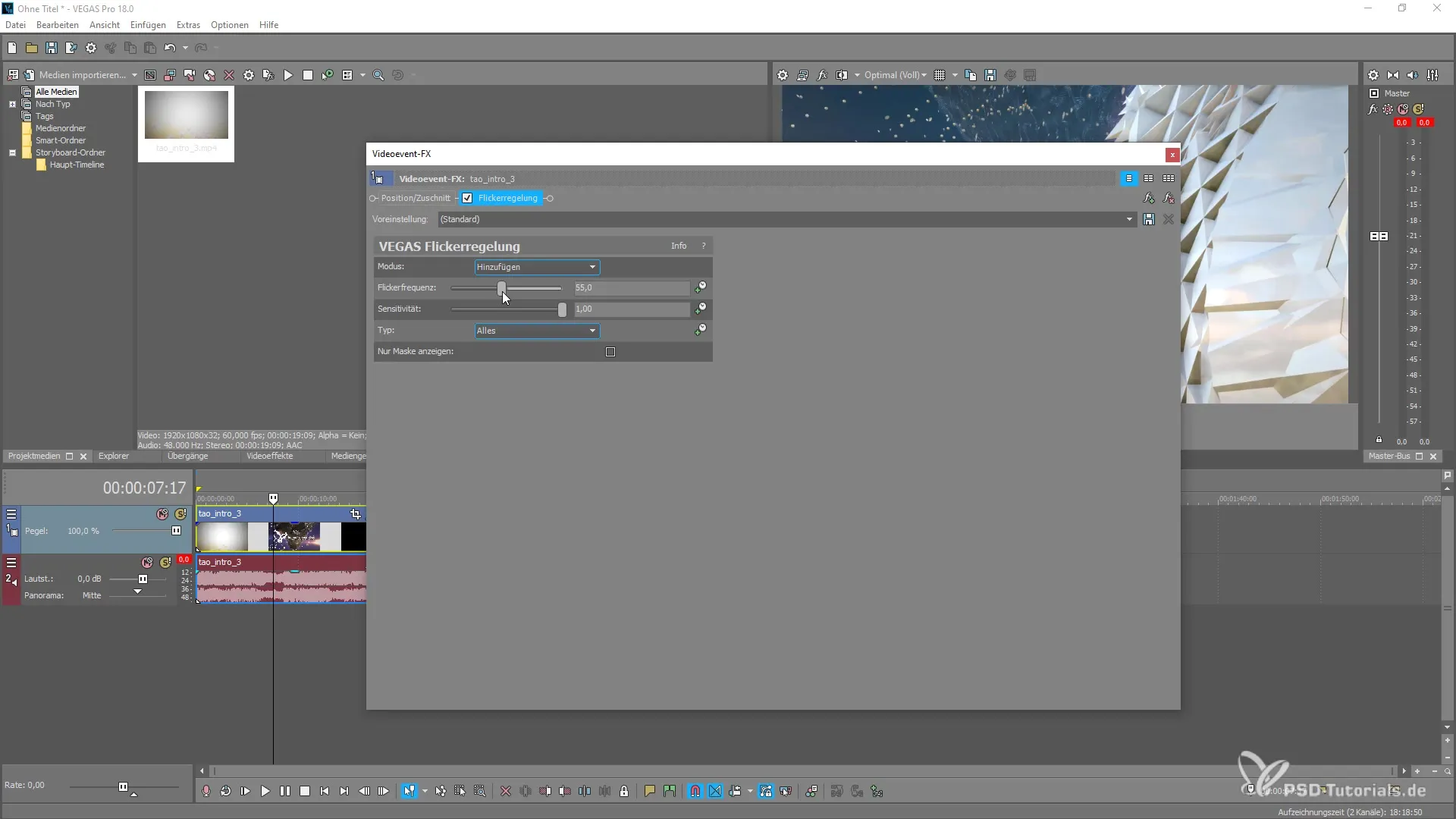Remove selected media with the red X
Viewport: 1456px width, 819px height.
coord(229,75)
